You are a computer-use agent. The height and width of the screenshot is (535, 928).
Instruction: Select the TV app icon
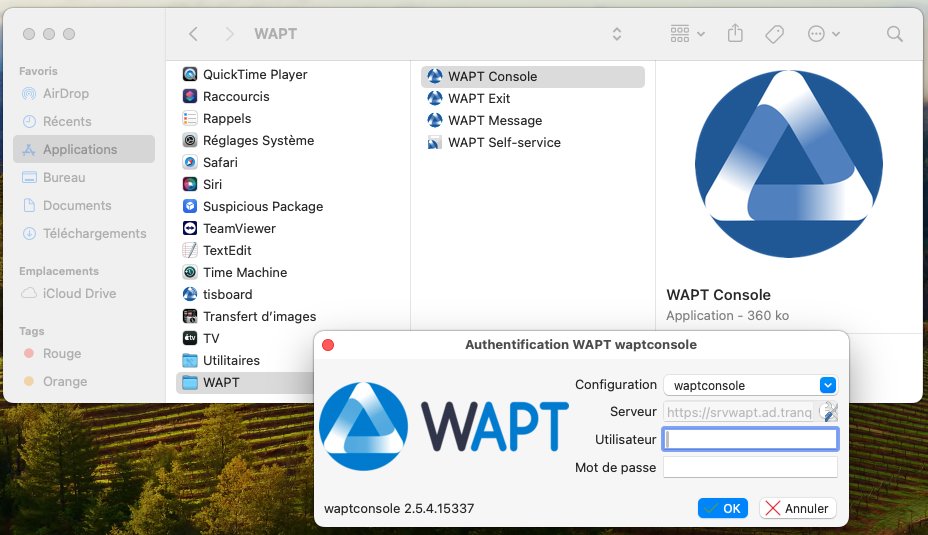coord(190,338)
